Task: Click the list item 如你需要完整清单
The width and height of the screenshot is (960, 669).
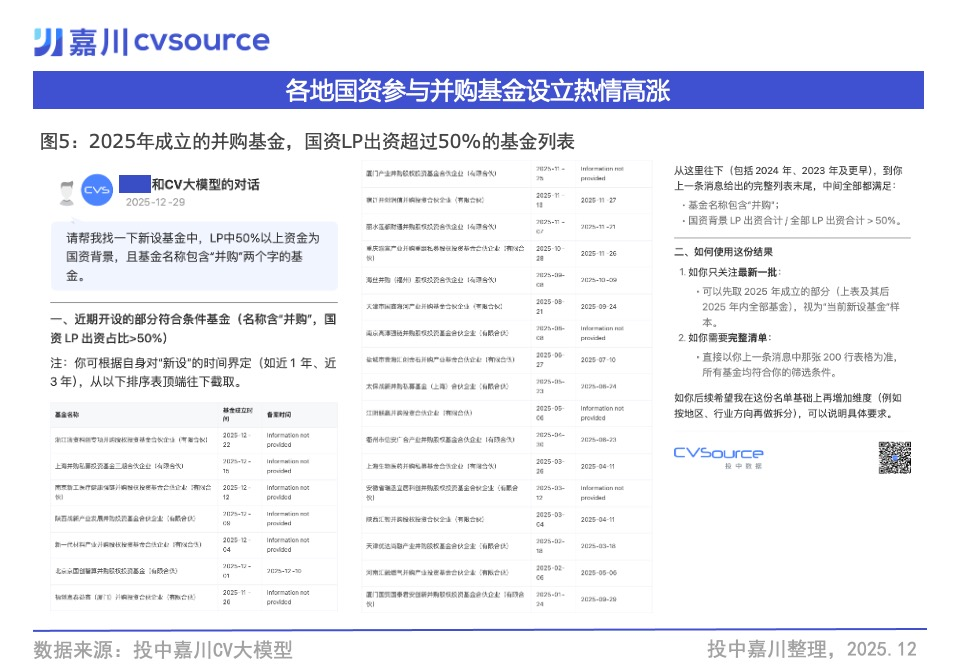Action: coord(729,337)
